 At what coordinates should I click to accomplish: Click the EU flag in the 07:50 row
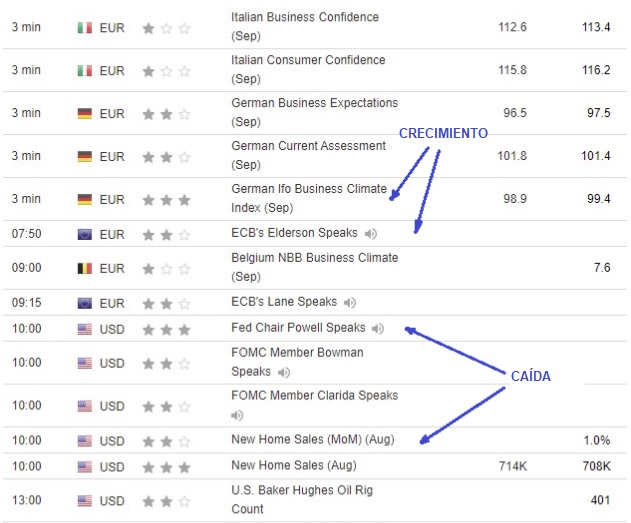pyautogui.click(x=85, y=234)
